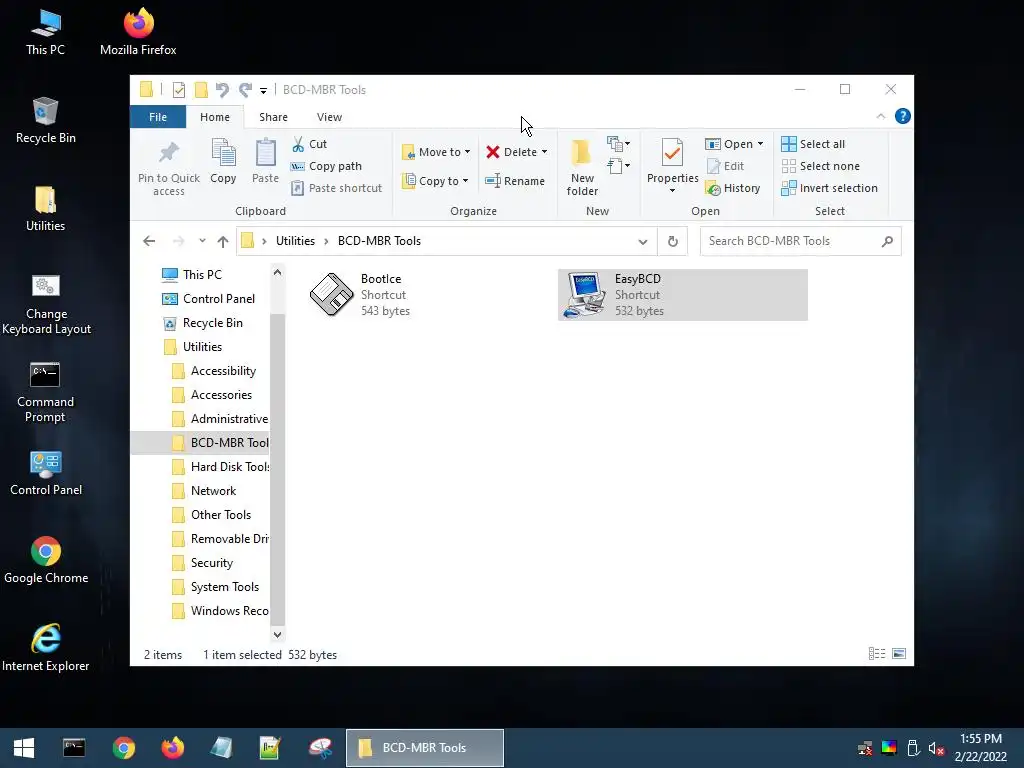Screen dimensions: 1024x768
Task: Click Utilities in the address breadcrumb
Action: [x=295, y=241]
